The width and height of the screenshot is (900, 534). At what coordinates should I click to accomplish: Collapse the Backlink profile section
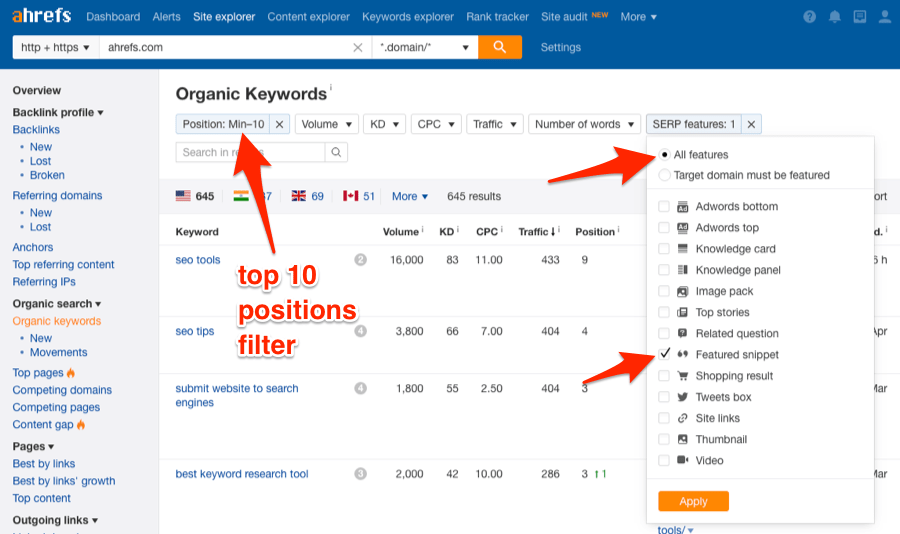point(58,113)
